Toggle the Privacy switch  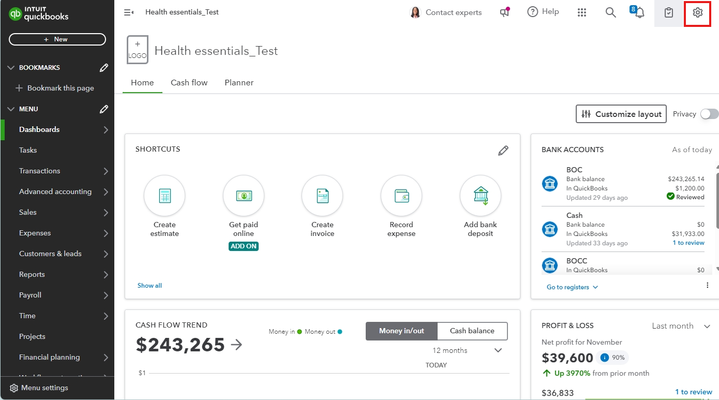[709, 114]
